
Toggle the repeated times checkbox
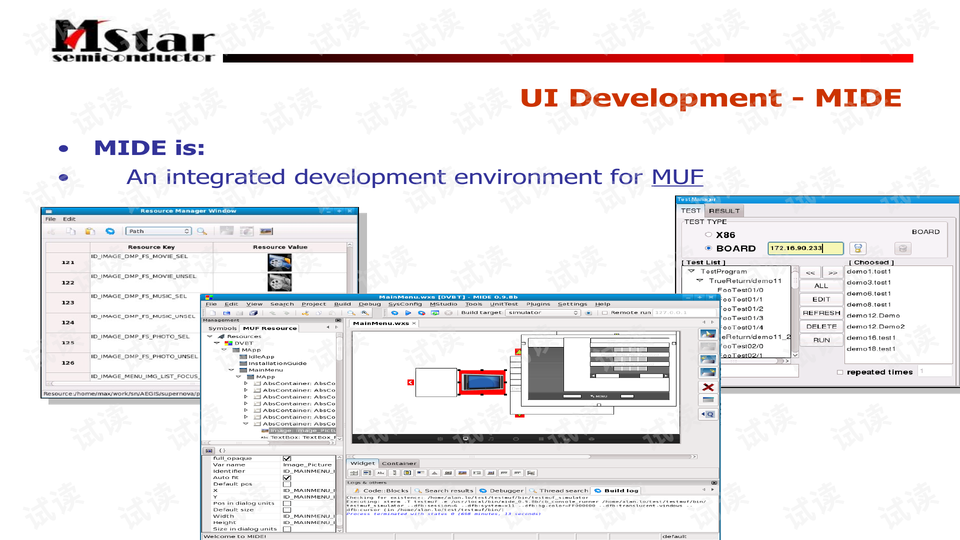point(838,372)
